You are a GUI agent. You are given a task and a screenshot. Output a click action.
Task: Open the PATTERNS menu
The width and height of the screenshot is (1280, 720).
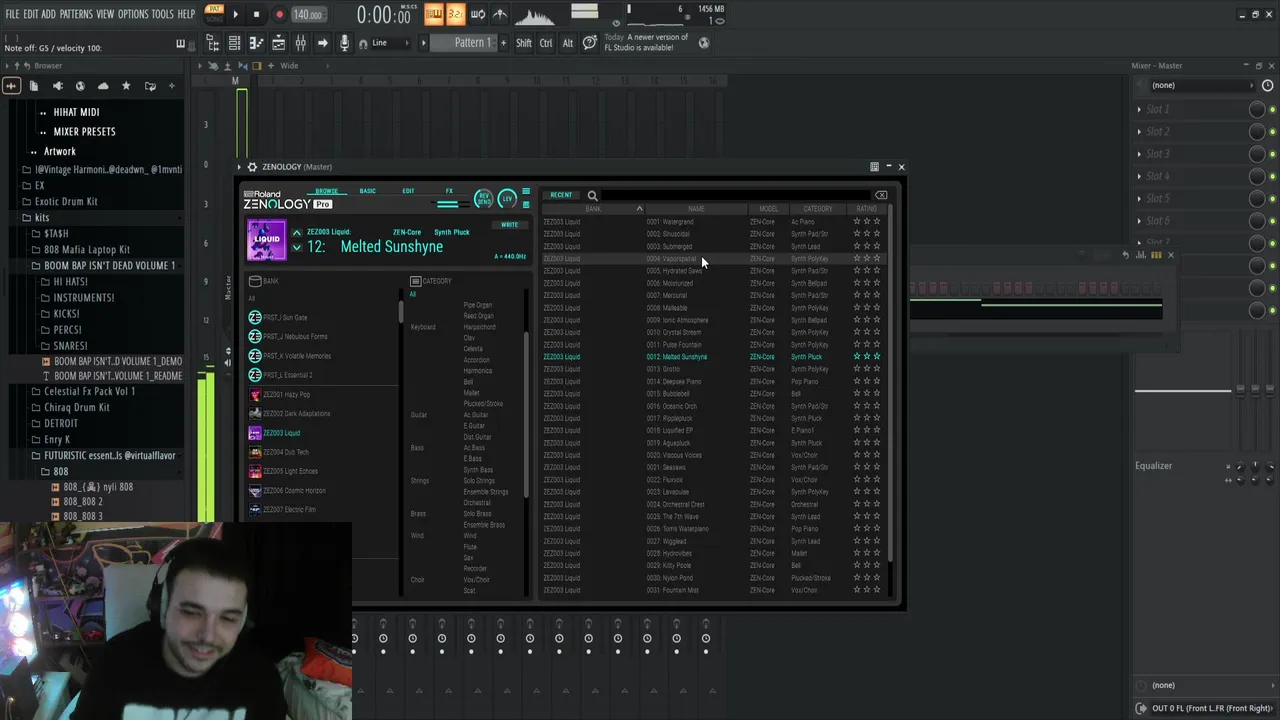coord(76,14)
